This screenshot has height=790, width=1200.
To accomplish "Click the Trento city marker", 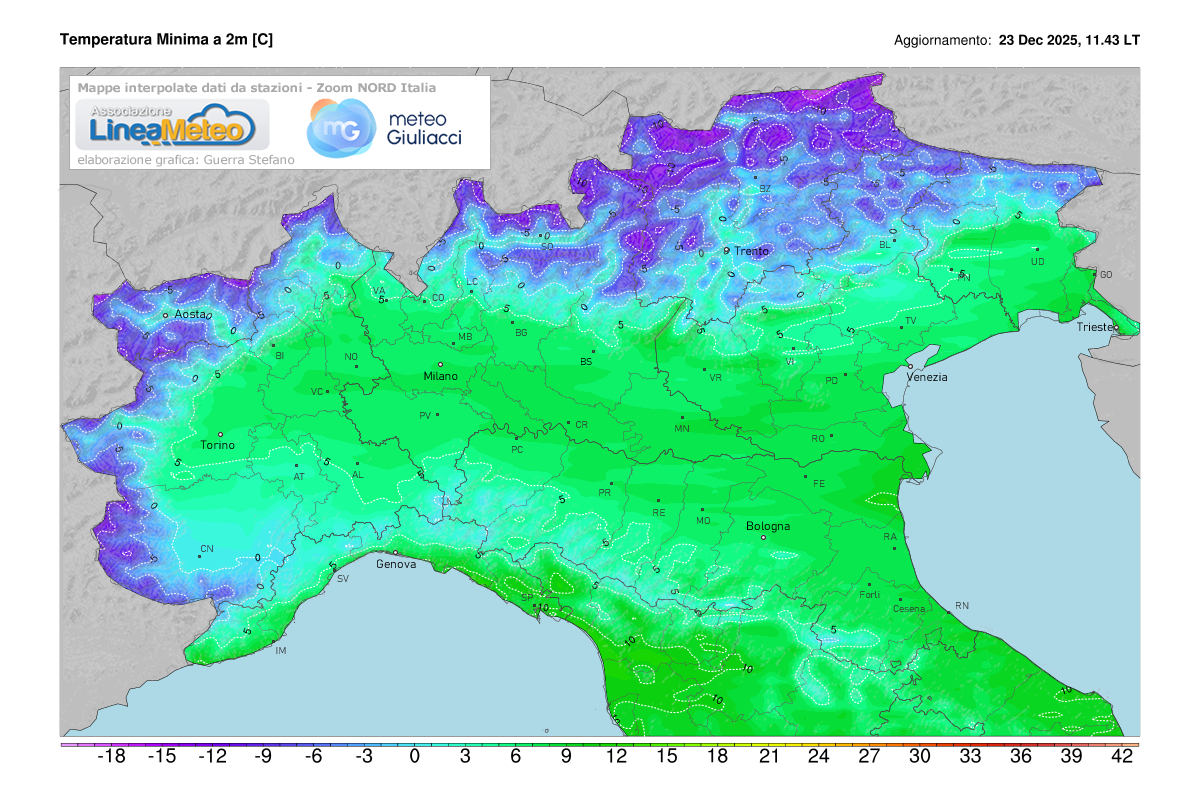I will pos(727,250).
